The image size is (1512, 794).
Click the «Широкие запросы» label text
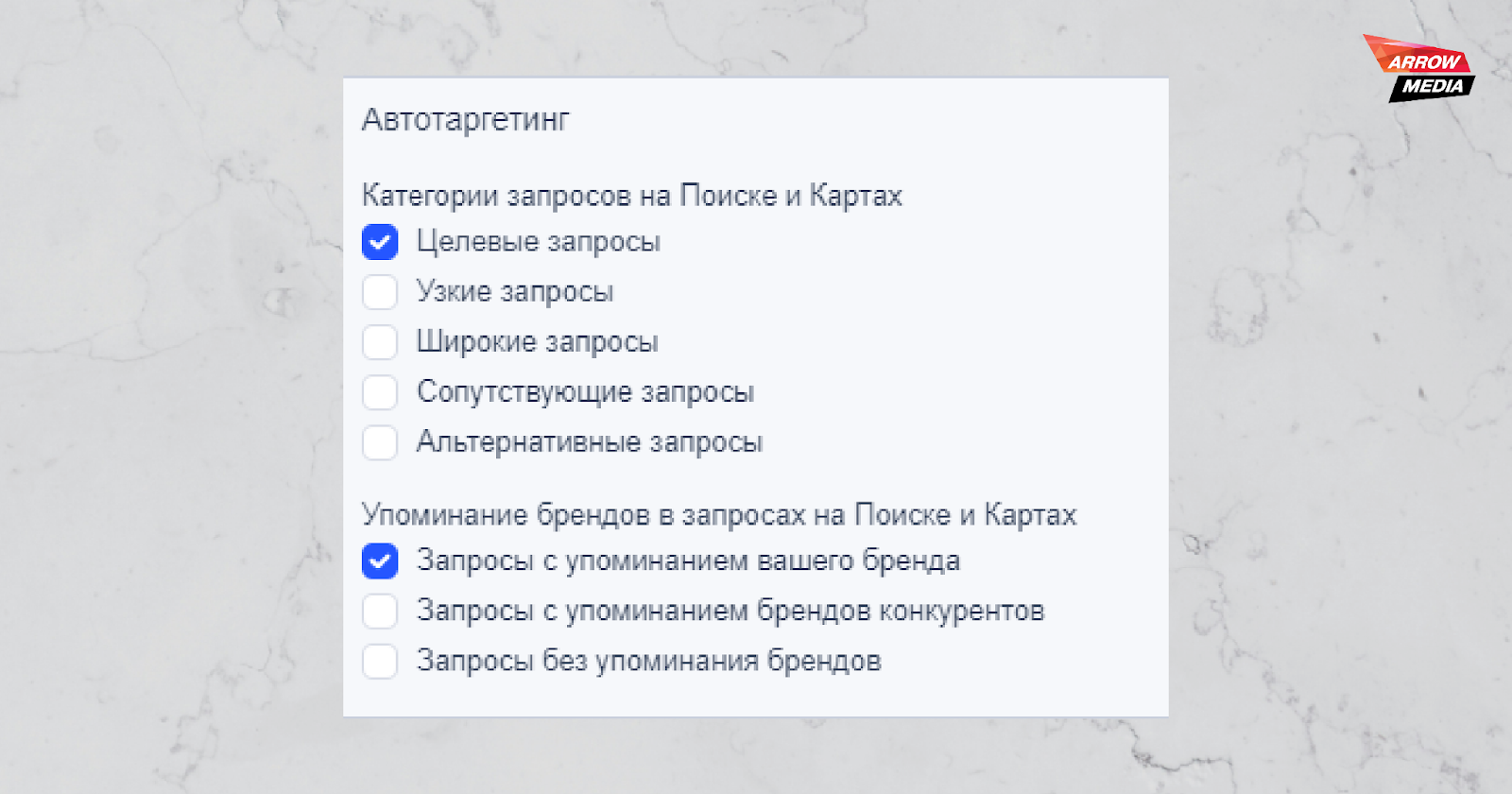536,342
